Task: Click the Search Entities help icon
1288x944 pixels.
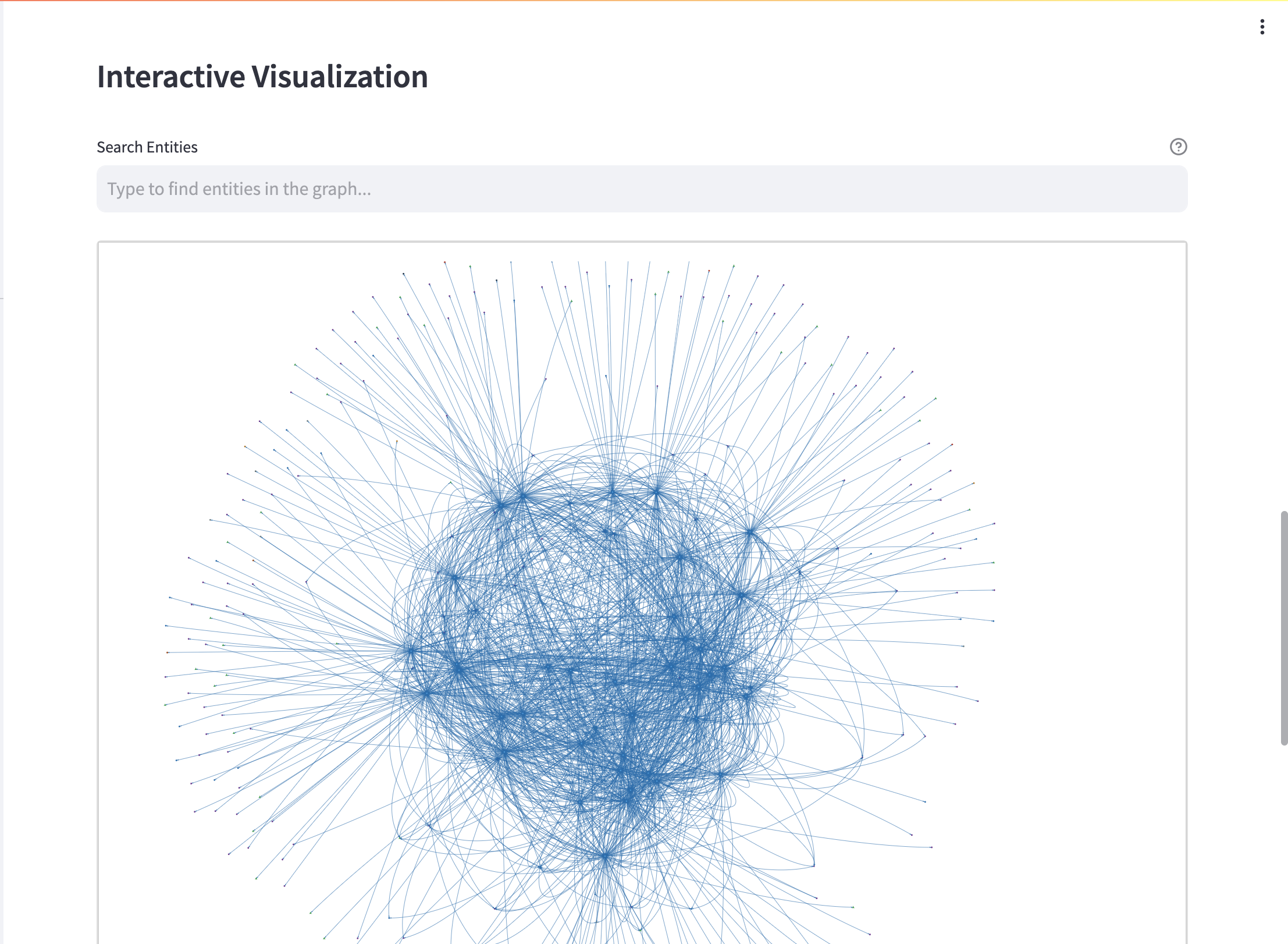Action: pos(1178,147)
